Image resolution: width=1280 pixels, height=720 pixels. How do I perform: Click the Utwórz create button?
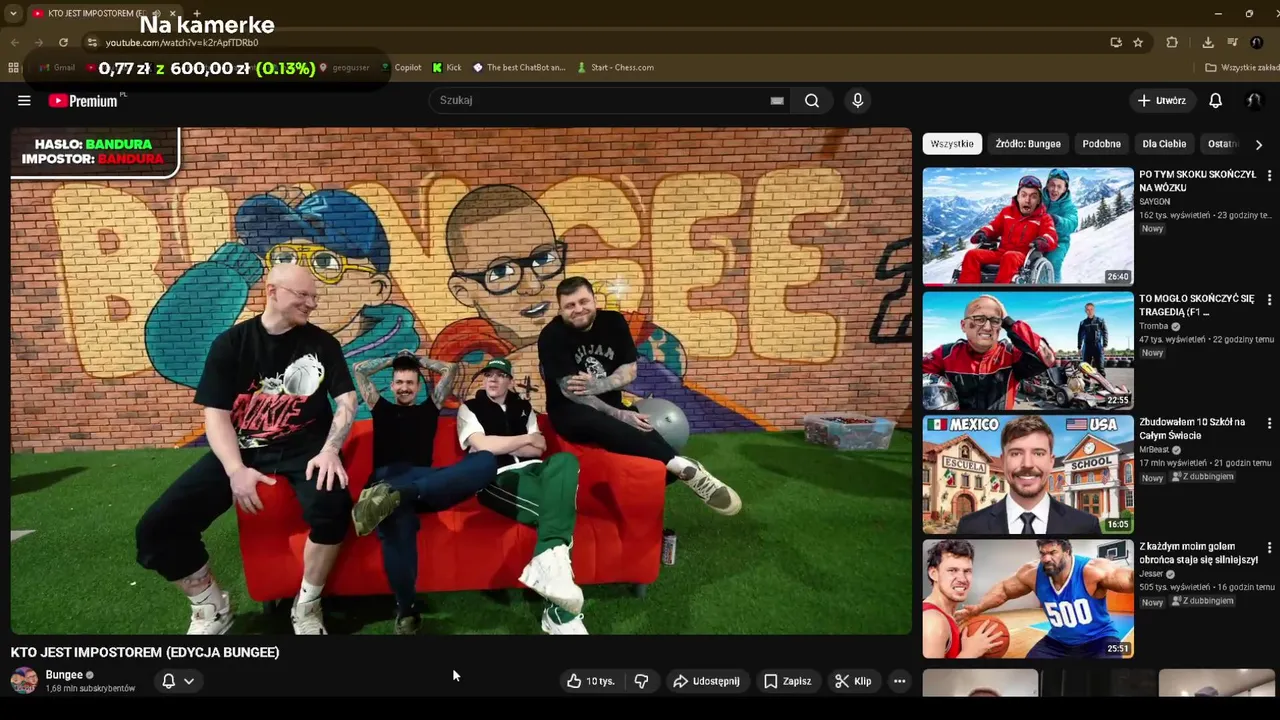[x=1161, y=100]
